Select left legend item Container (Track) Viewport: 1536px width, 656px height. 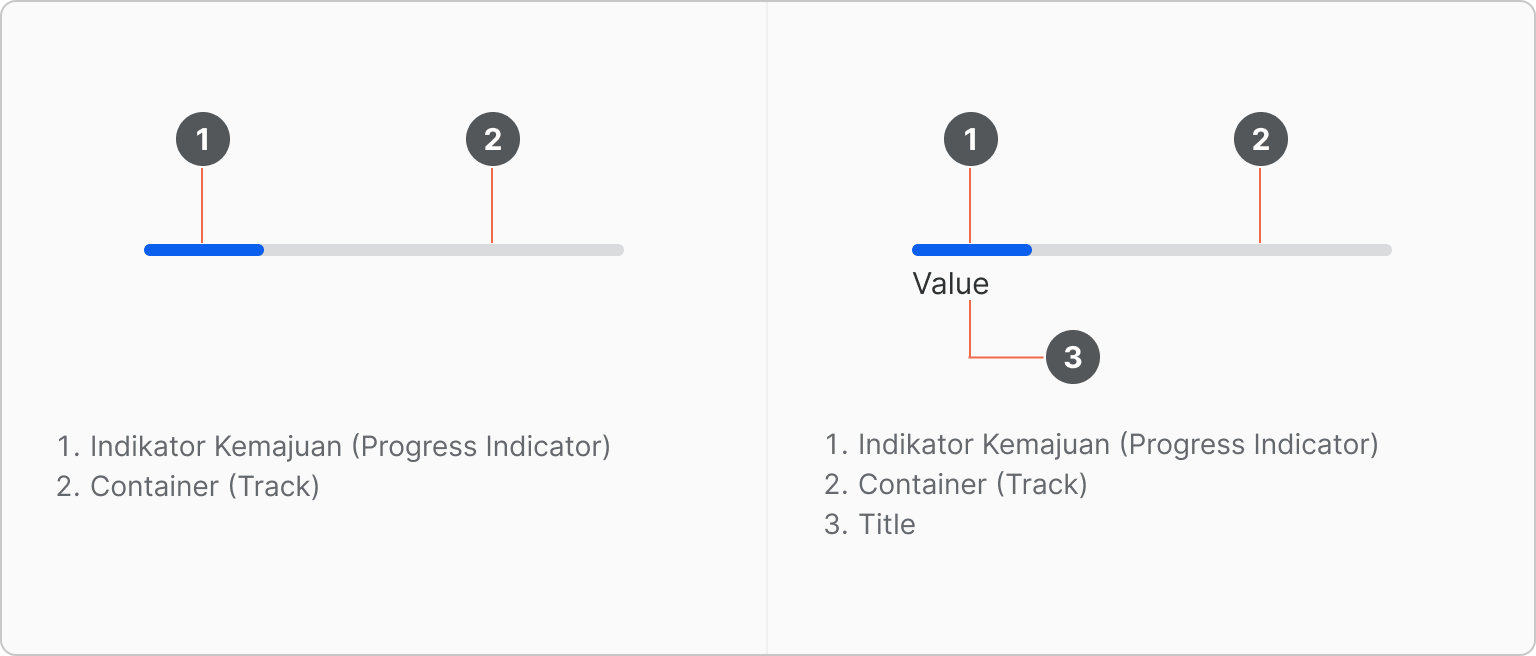tap(188, 487)
